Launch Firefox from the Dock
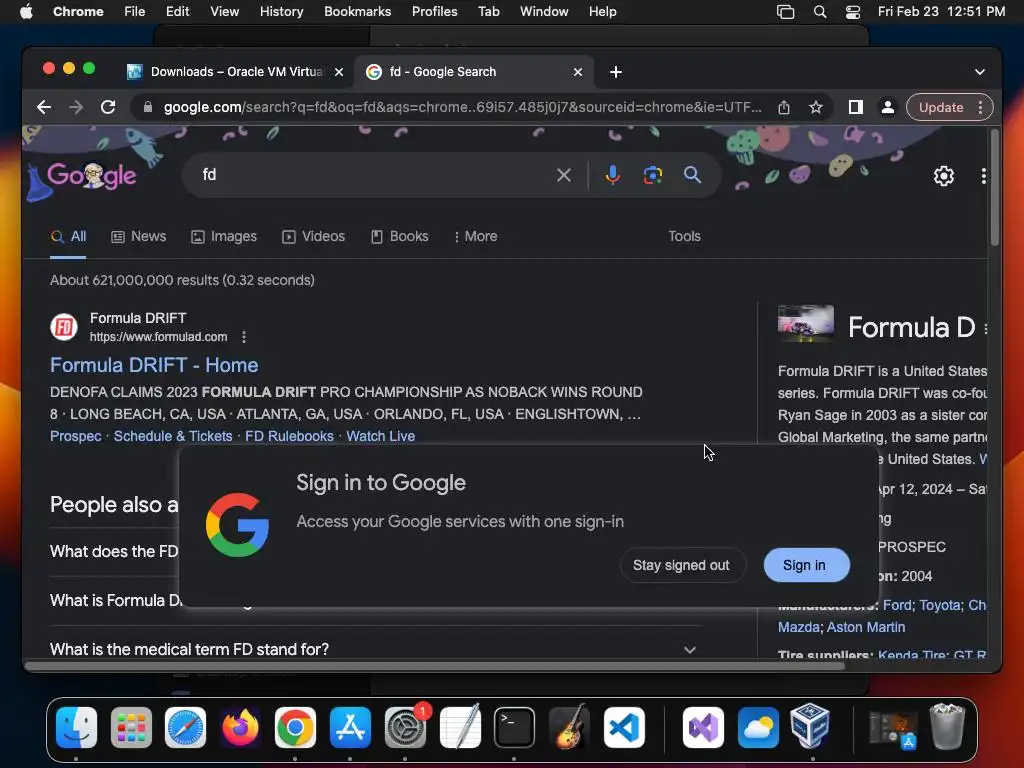 (x=240, y=727)
